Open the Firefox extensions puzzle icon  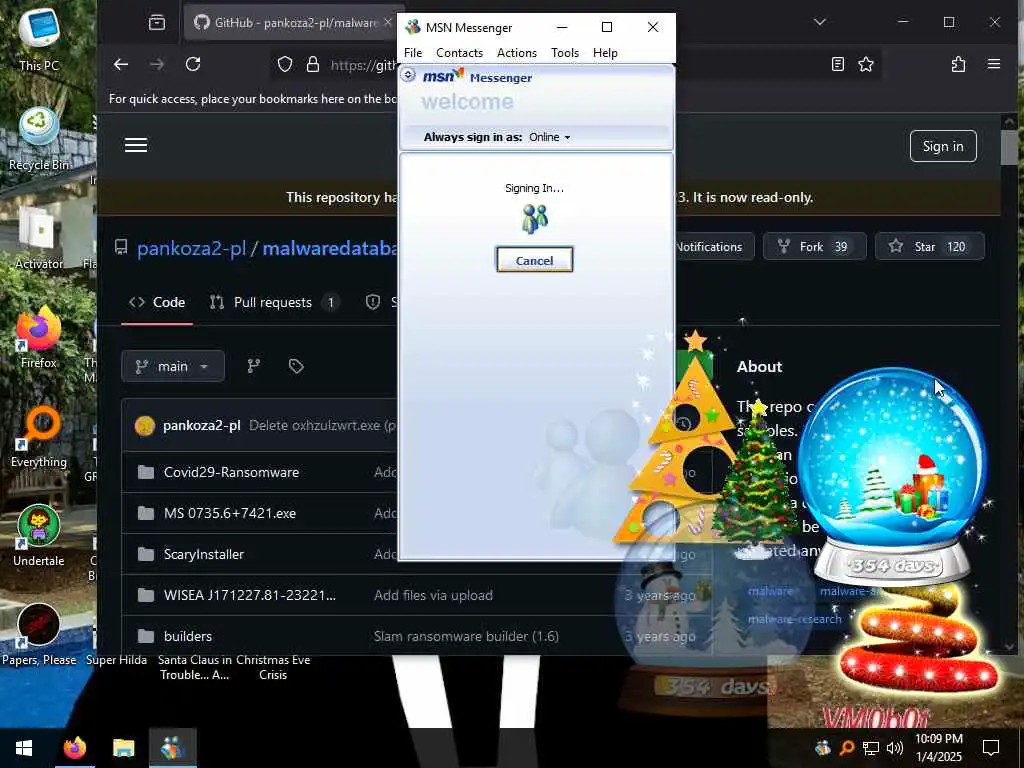coord(958,64)
